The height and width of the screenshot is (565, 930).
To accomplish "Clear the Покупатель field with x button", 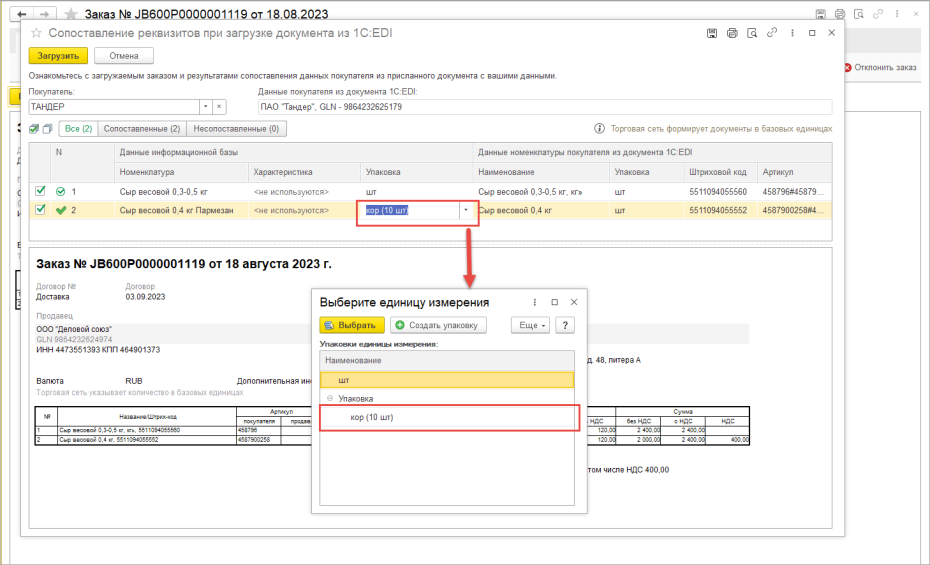I will coord(219,107).
